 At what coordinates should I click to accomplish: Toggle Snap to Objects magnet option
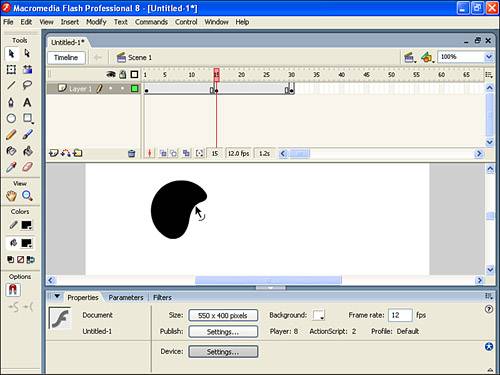pyautogui.click(x=13, y=290)
